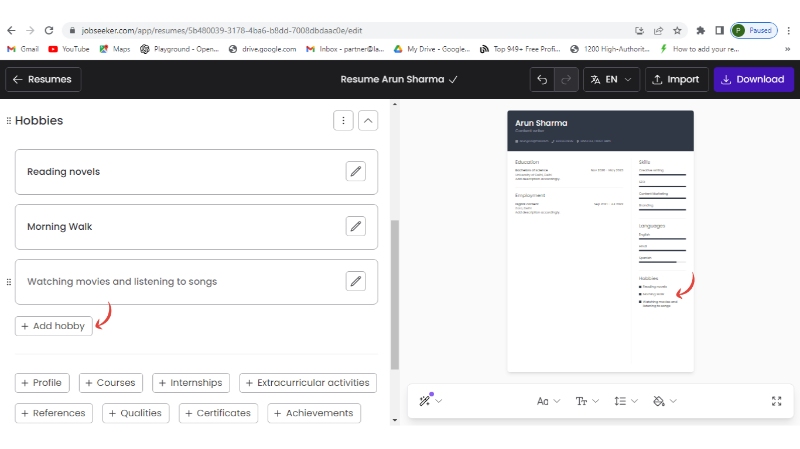Image resolution: width=800 pixels, height=449 pixels.
Task: Undo the last resume change
Action: tap(542, 79)
